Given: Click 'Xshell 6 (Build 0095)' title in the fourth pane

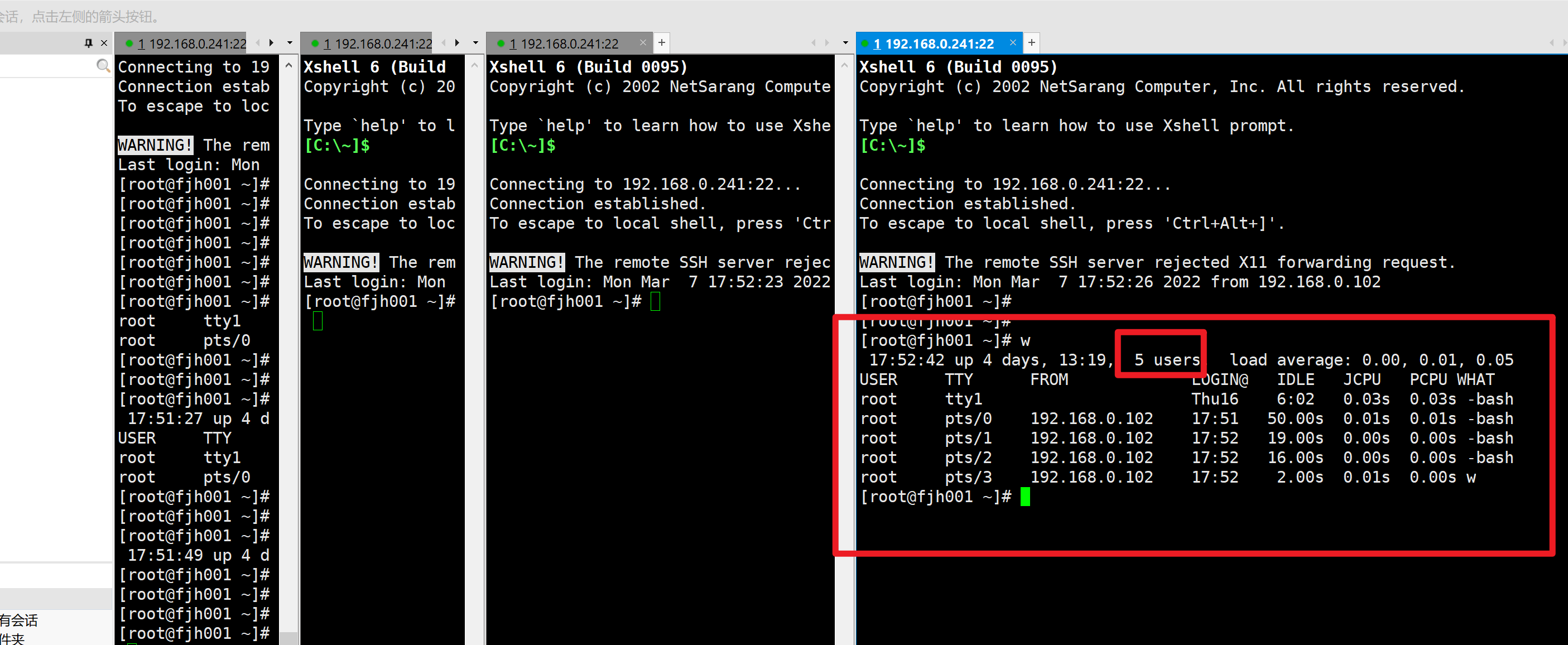Looking at the screenshot, I should tap(959, 67).
